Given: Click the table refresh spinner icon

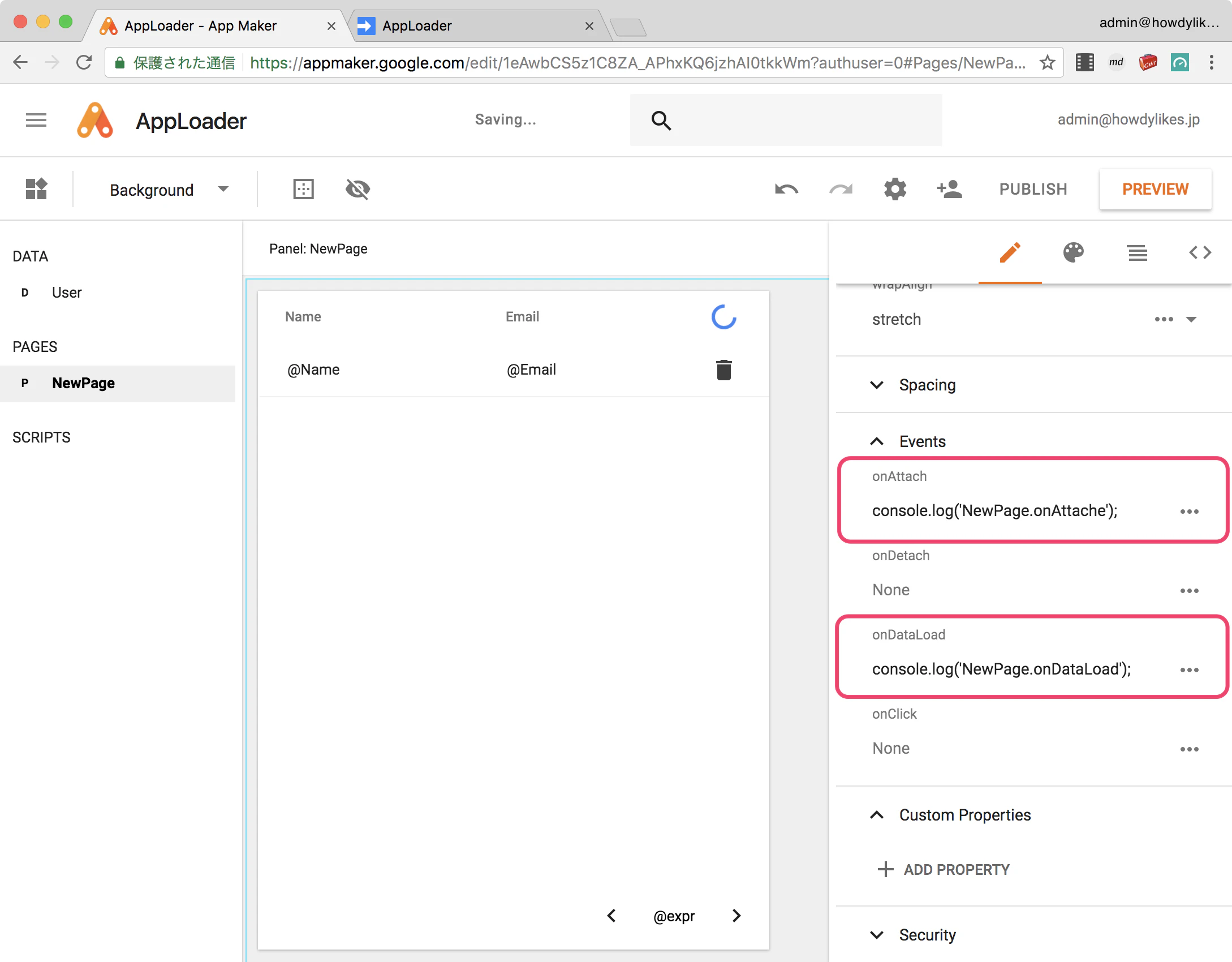Looking at the screenshot, I should pos(723,317).
